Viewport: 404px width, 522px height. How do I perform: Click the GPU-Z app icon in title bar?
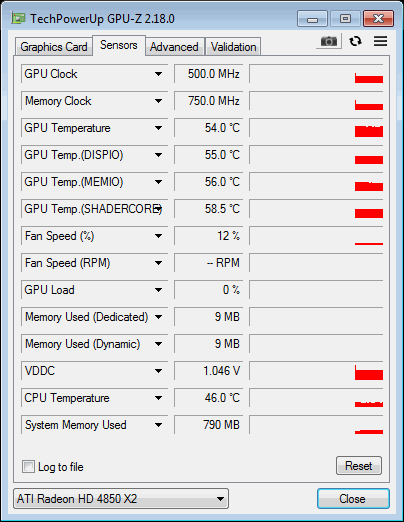click(x=18, y=18)
